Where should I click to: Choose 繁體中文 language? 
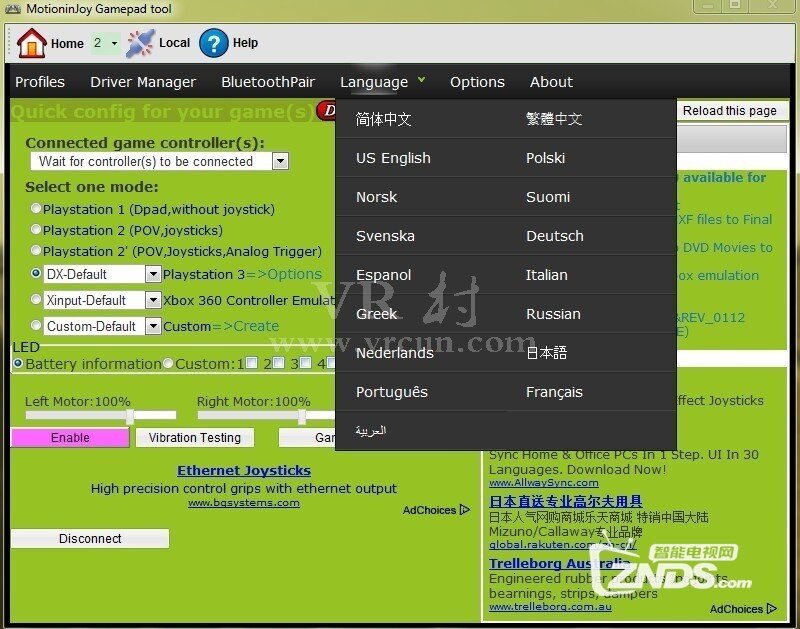tap(554, 119)
